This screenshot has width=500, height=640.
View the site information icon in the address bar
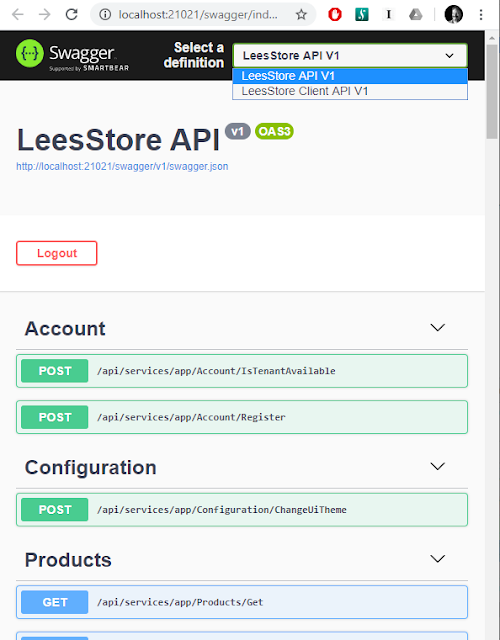105,15
